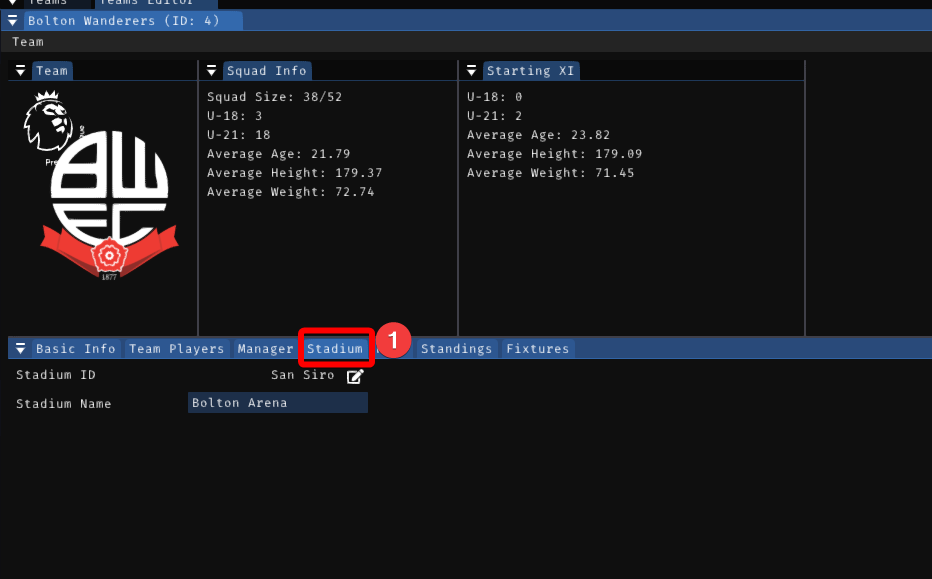Select the Stadium tab
The width and height of the screenshot is (932, 579).
tap(336, 348)
